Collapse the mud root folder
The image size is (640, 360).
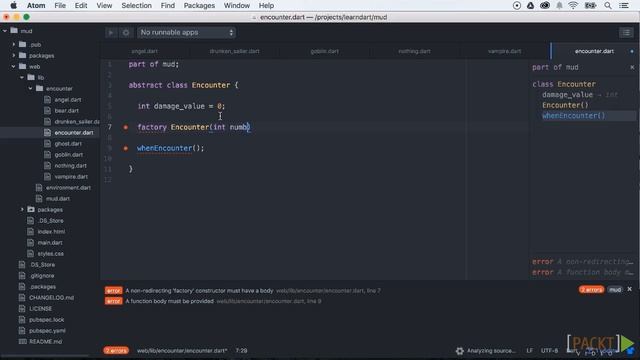[5, 31]
